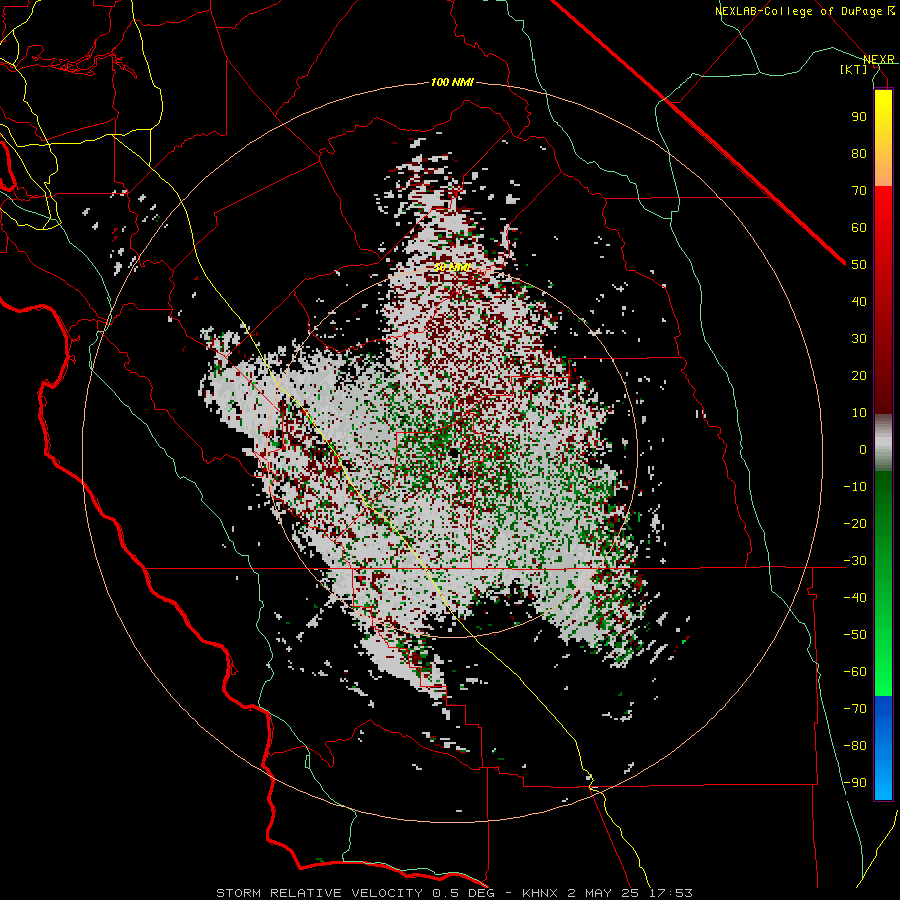Click the KHNX station identifier in caption
The height and width of the screenshot is (900, 900).
point(540,893)
